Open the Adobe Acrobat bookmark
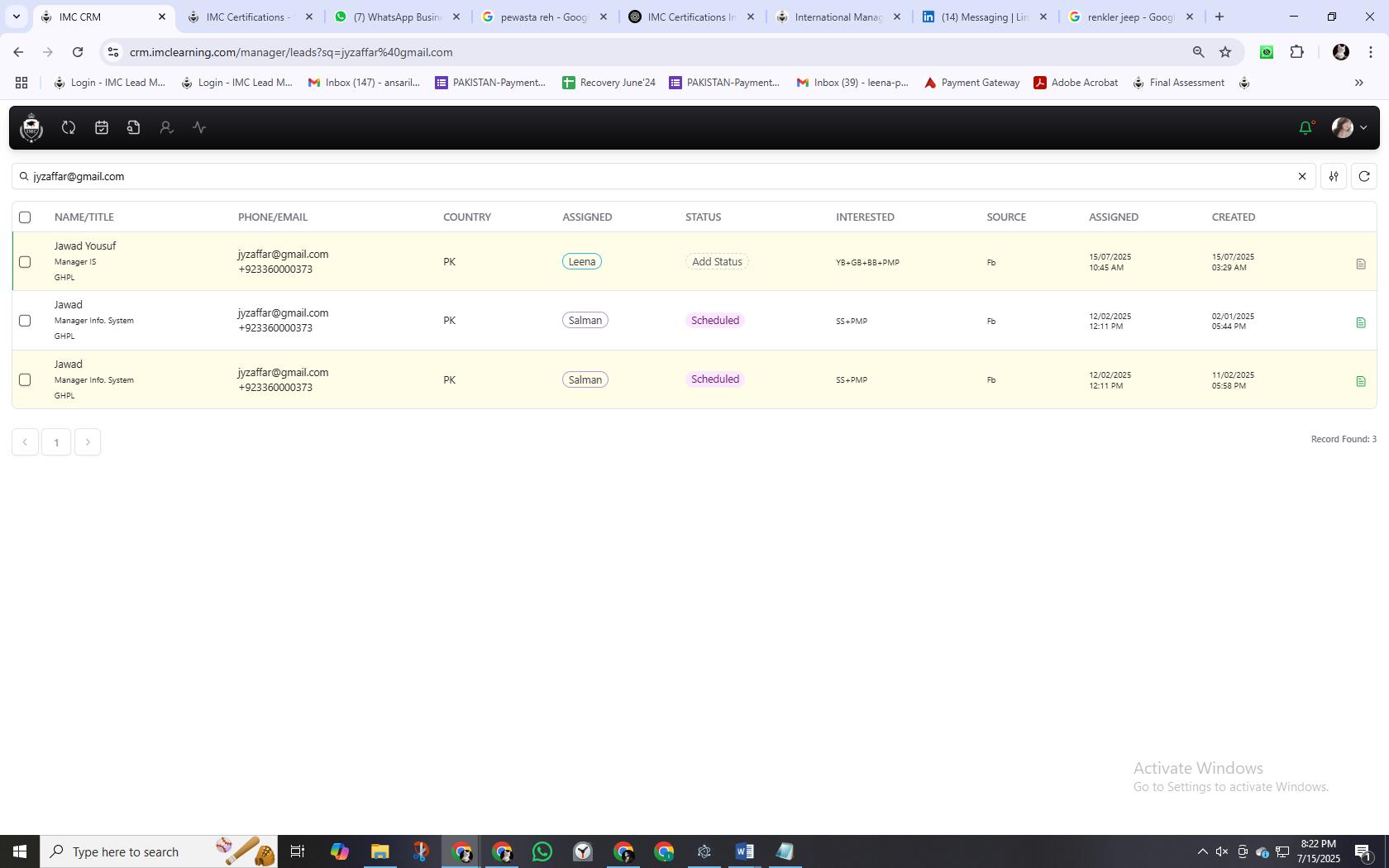This screenshot has width=1389, height=868. [1076, 83]
